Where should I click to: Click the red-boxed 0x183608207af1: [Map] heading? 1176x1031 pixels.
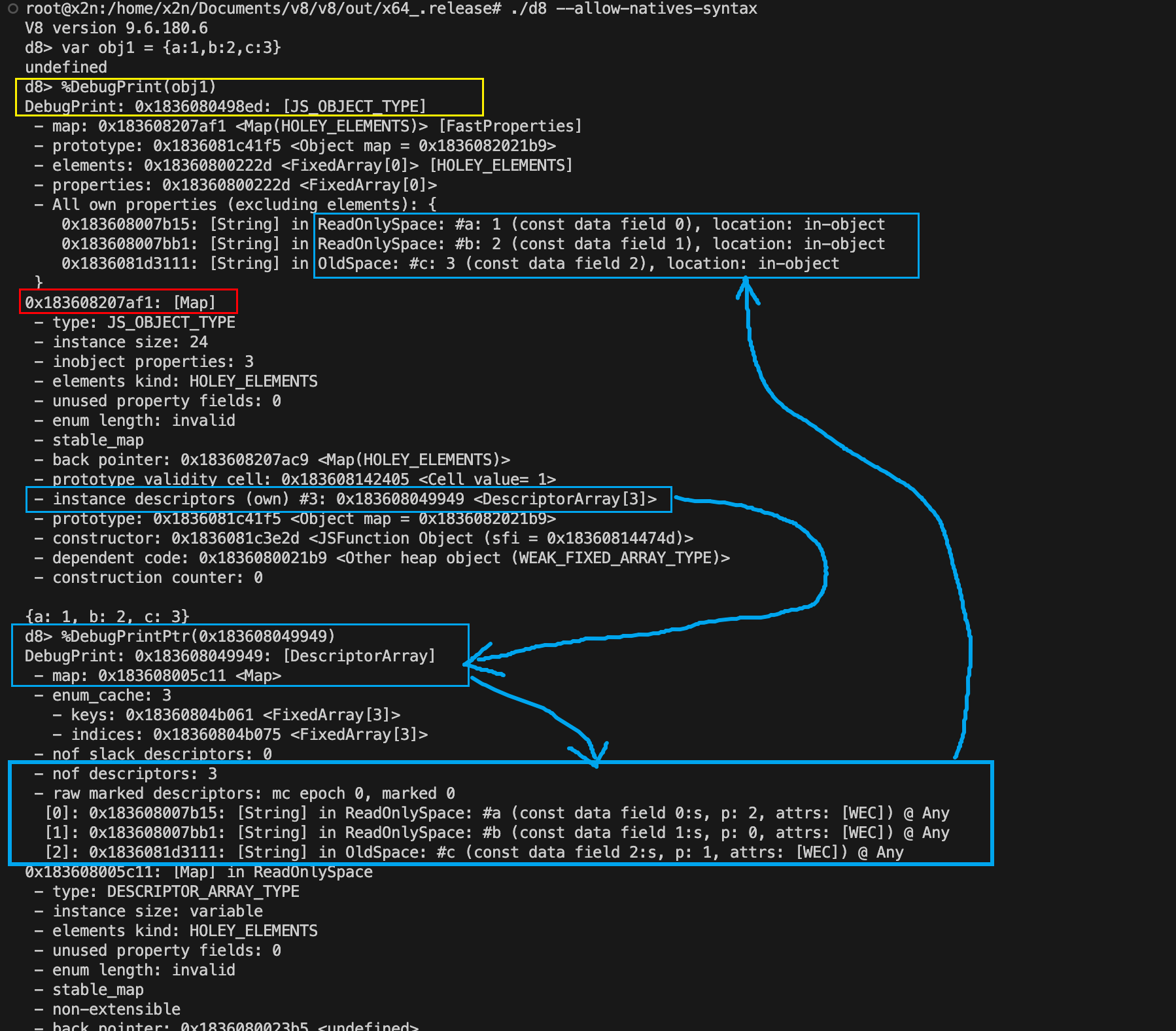point(120,303)
